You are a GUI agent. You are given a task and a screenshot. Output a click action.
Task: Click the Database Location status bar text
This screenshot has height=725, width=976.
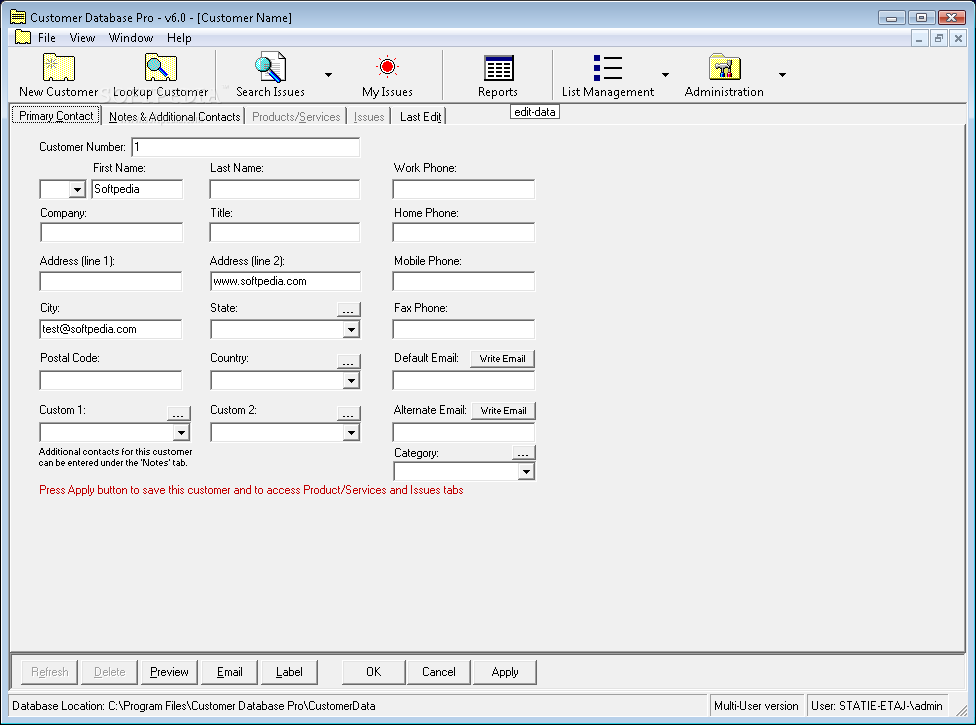(194, 706)
